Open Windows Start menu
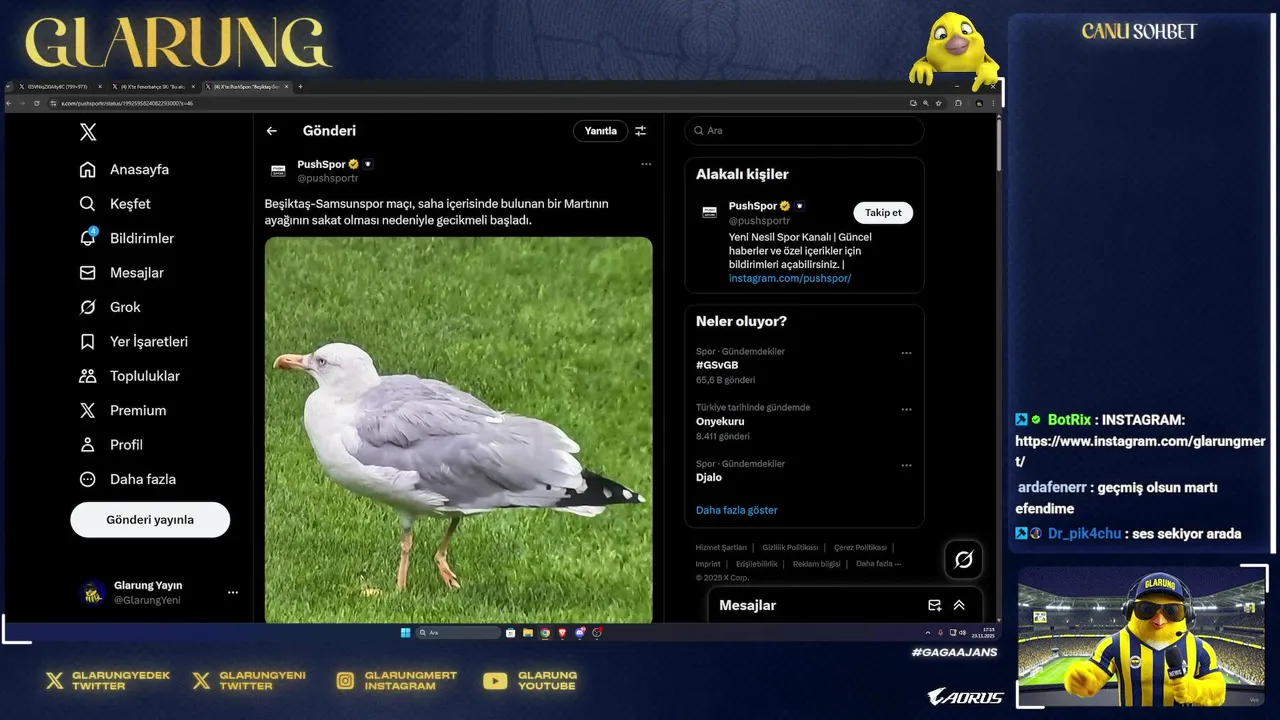 405,633
